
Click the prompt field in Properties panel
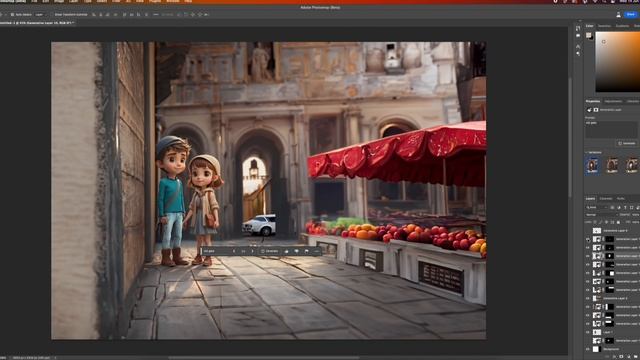(x=611, y=129)
